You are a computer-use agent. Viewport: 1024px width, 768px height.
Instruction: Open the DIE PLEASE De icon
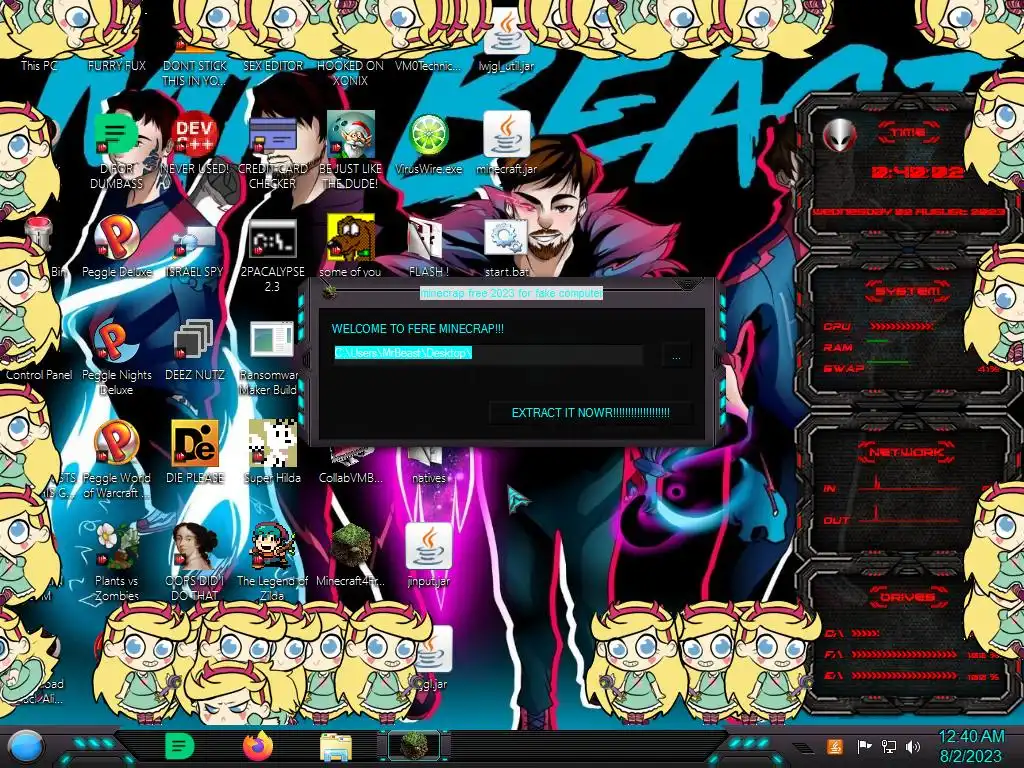coord(195,444)
